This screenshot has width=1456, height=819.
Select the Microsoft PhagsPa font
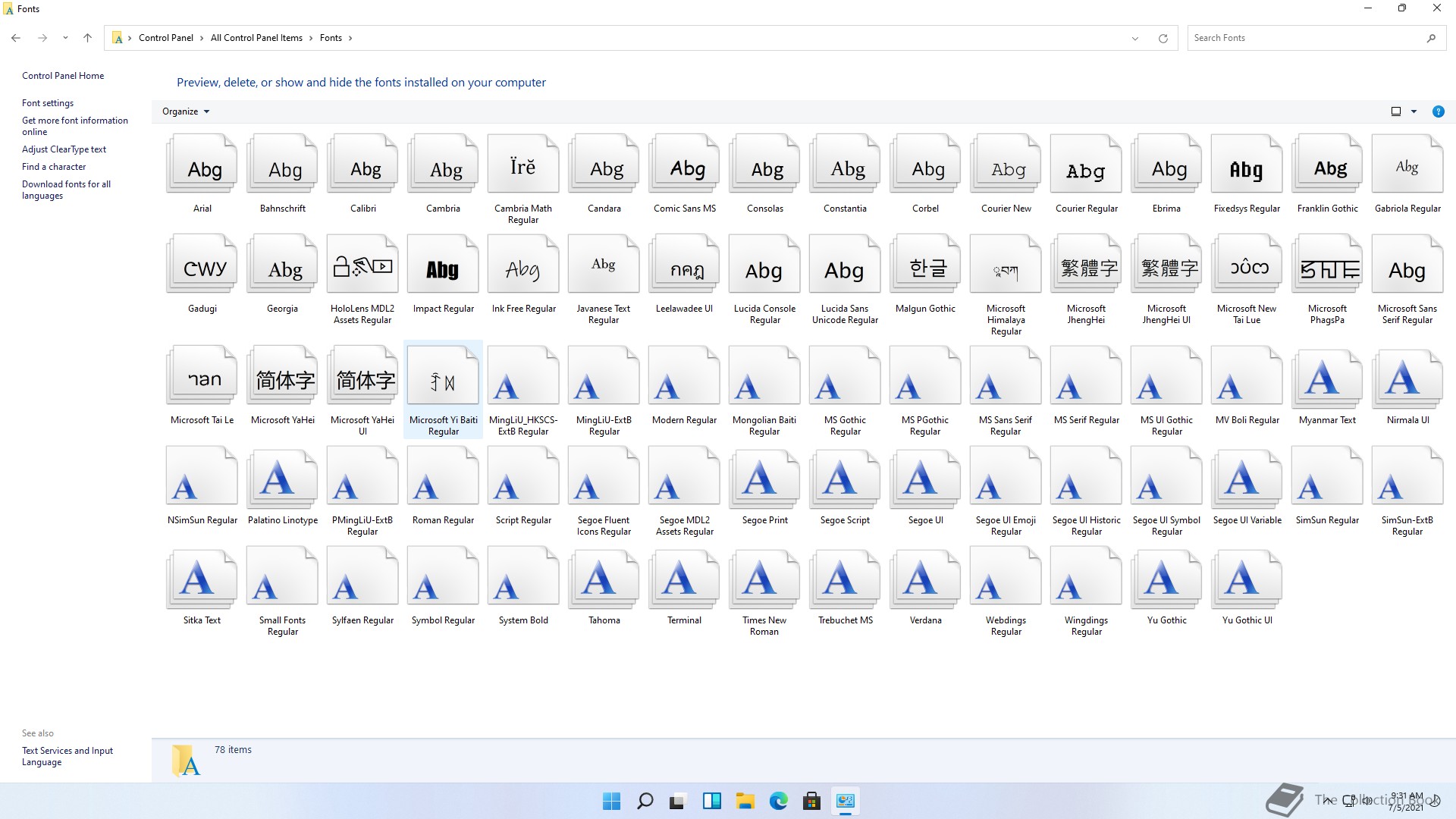click(x=1327, y=265)
